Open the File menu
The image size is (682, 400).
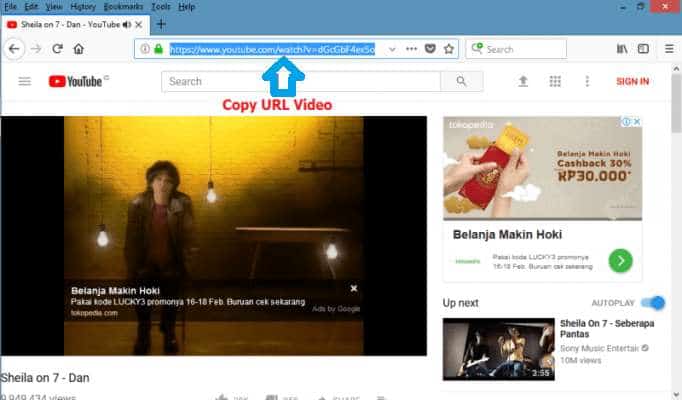click(10, 7)
